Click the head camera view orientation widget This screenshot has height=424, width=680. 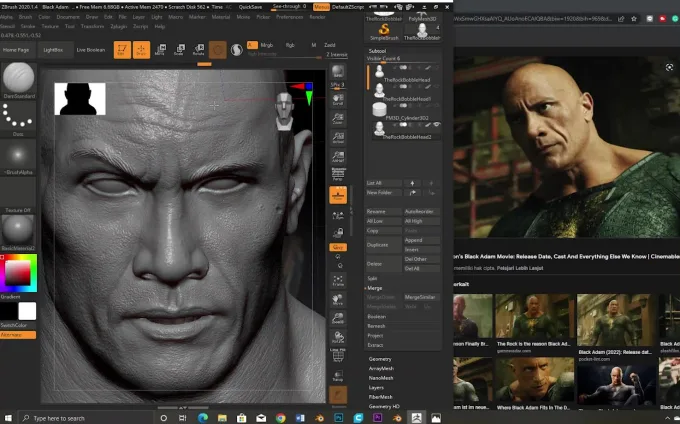(x=284, y=111)
